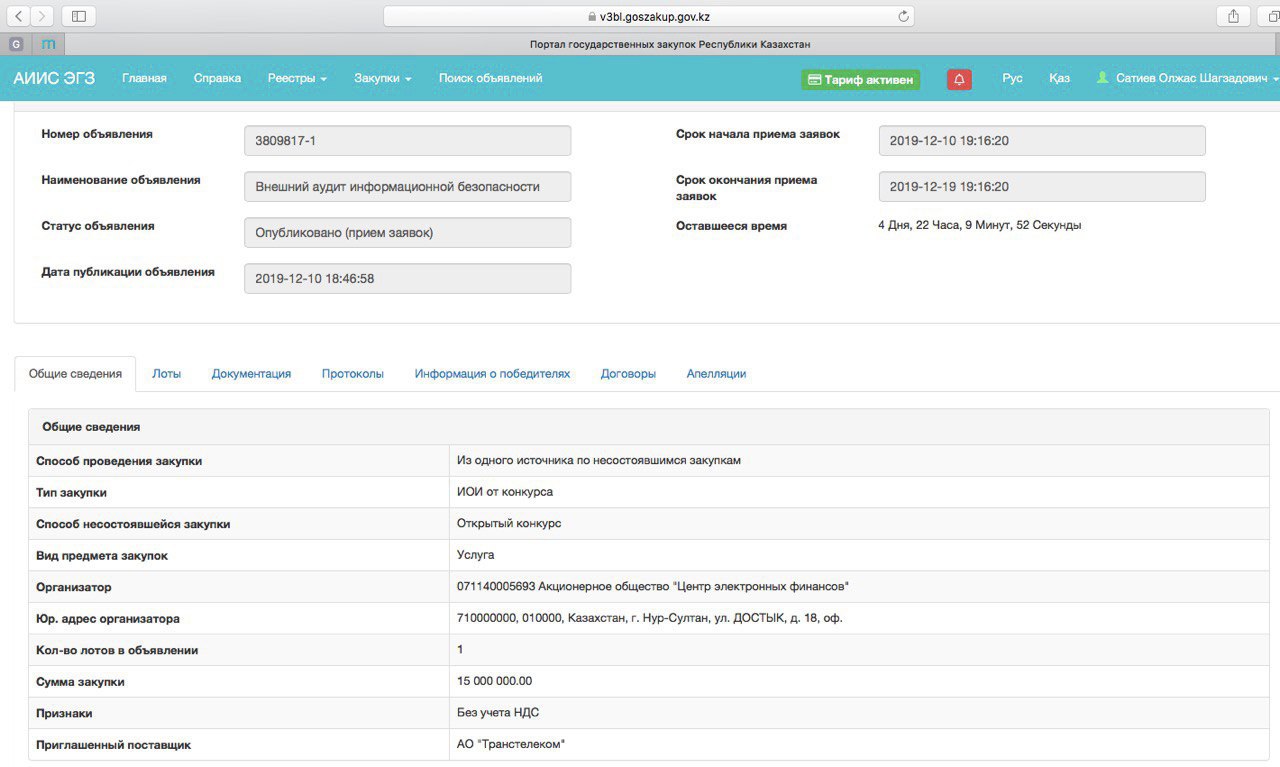1280x767 pixels.
Task: Click Статус объявления field
Action: (407, 233)
